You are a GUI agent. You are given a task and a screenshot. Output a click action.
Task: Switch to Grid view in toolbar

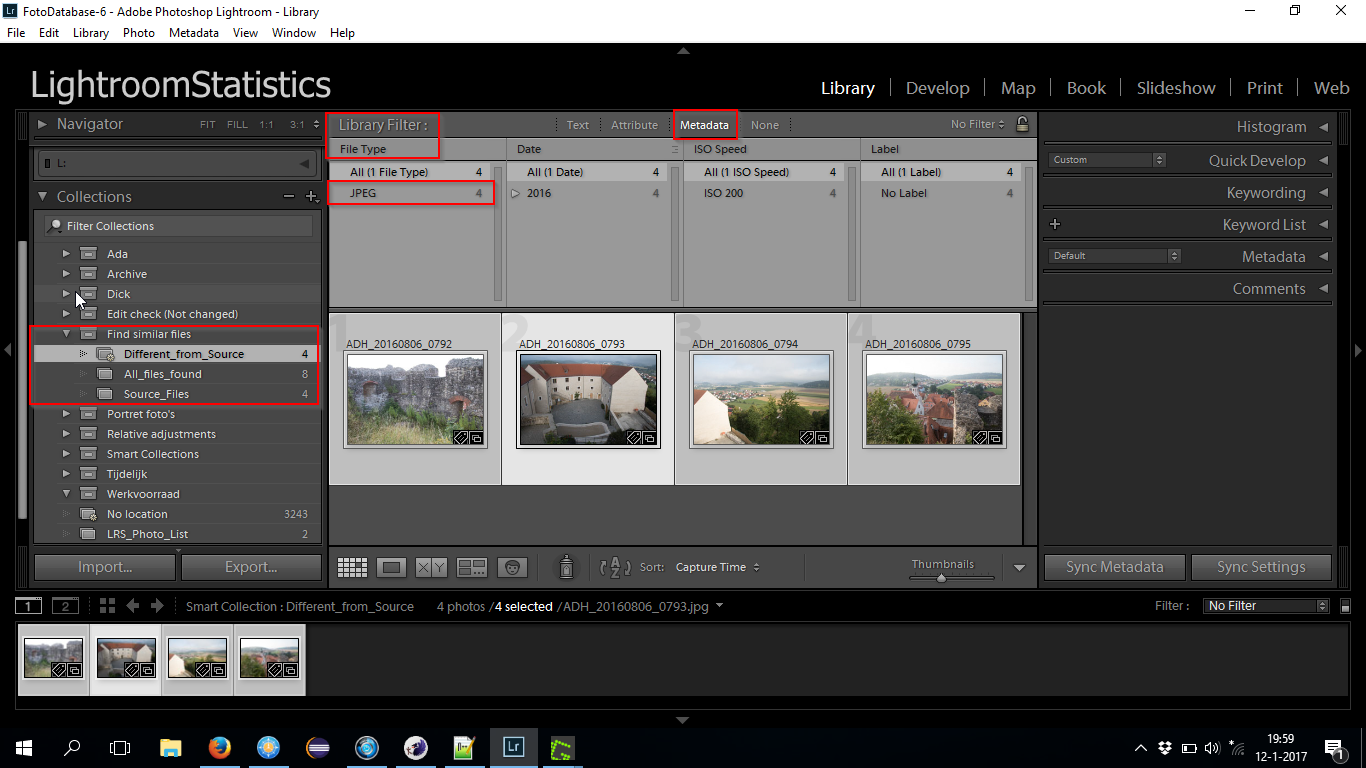click(352, 567)
